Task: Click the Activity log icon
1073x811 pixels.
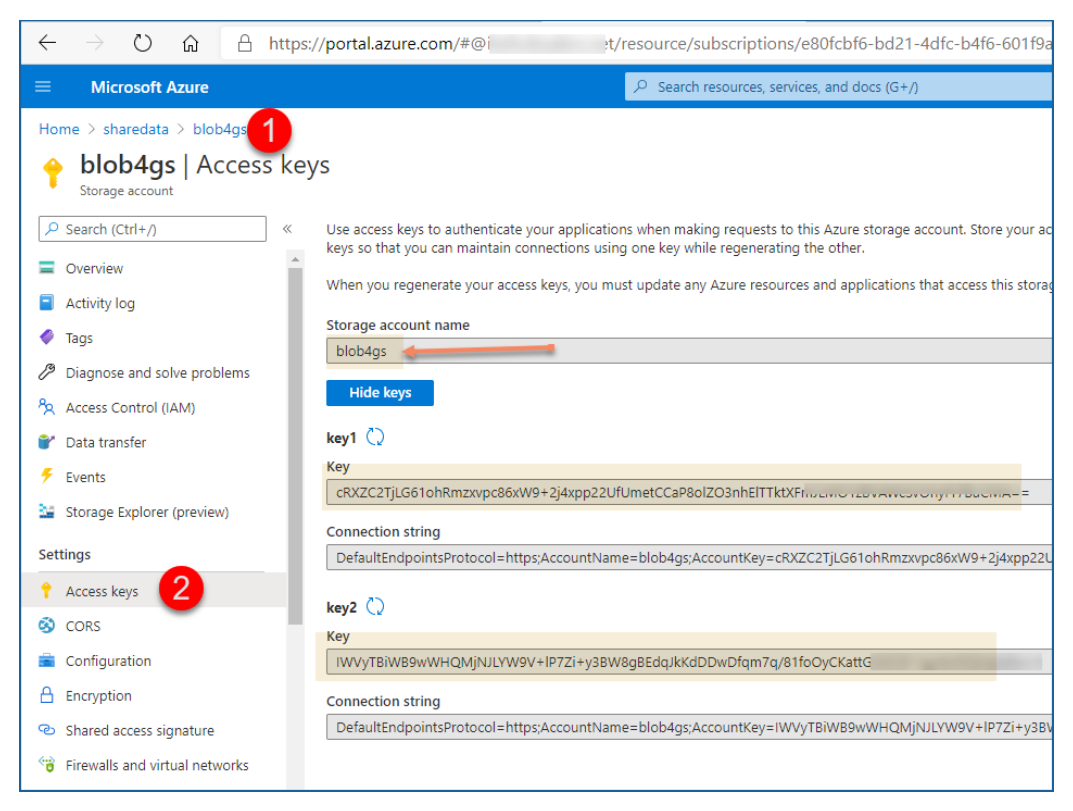Action: (47, 302)
